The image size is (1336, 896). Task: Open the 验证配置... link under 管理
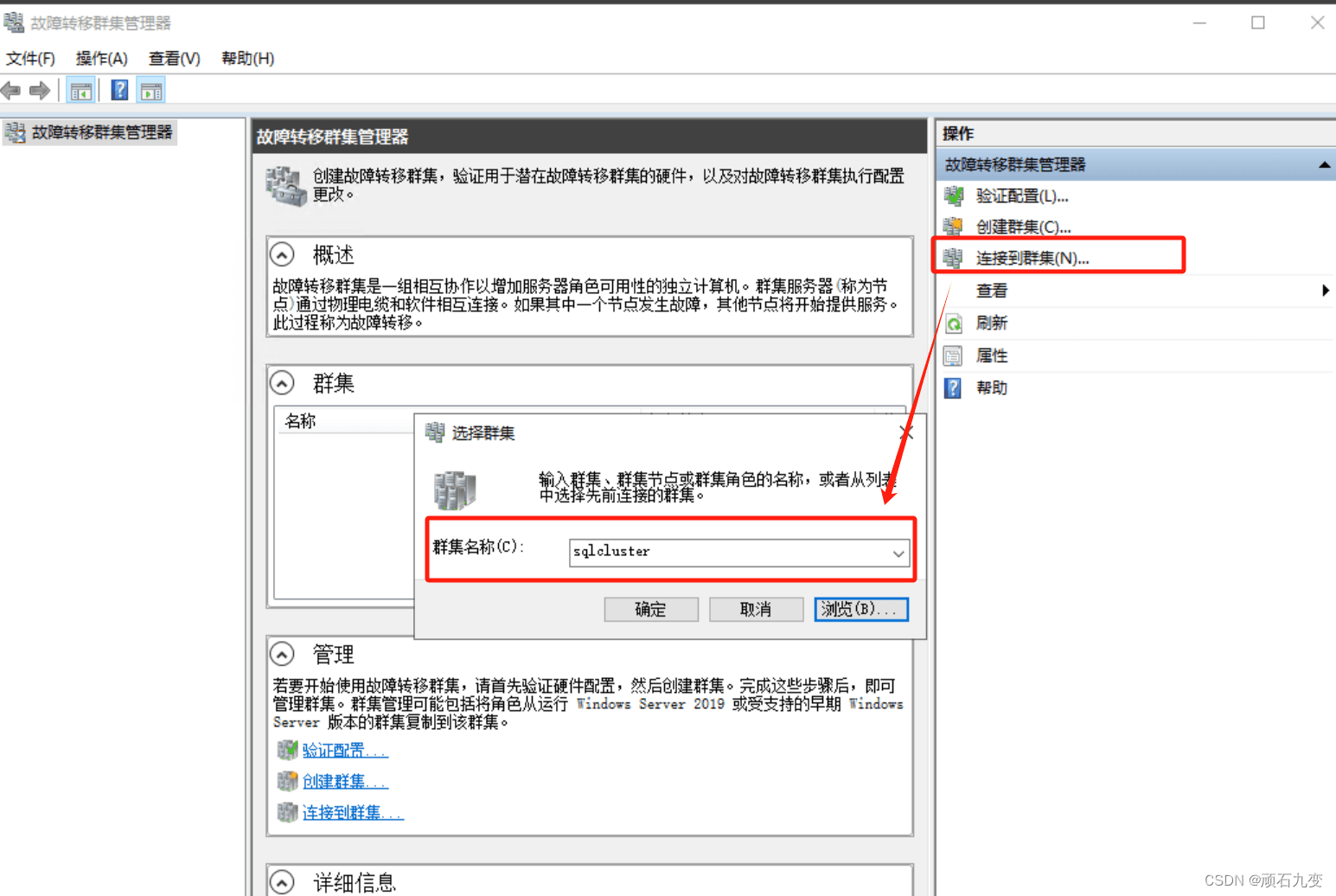pyautogui.click(x=345, y=750)
